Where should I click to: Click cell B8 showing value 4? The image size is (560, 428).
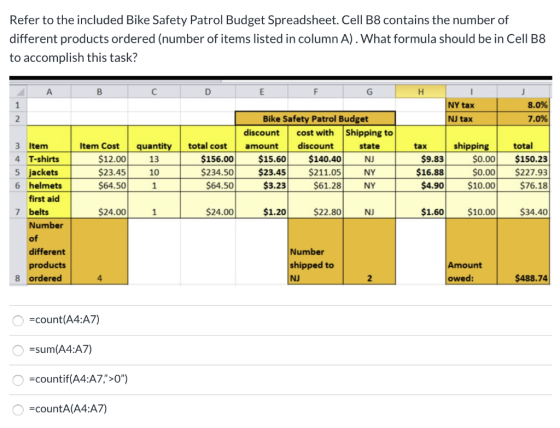[99, 251]
